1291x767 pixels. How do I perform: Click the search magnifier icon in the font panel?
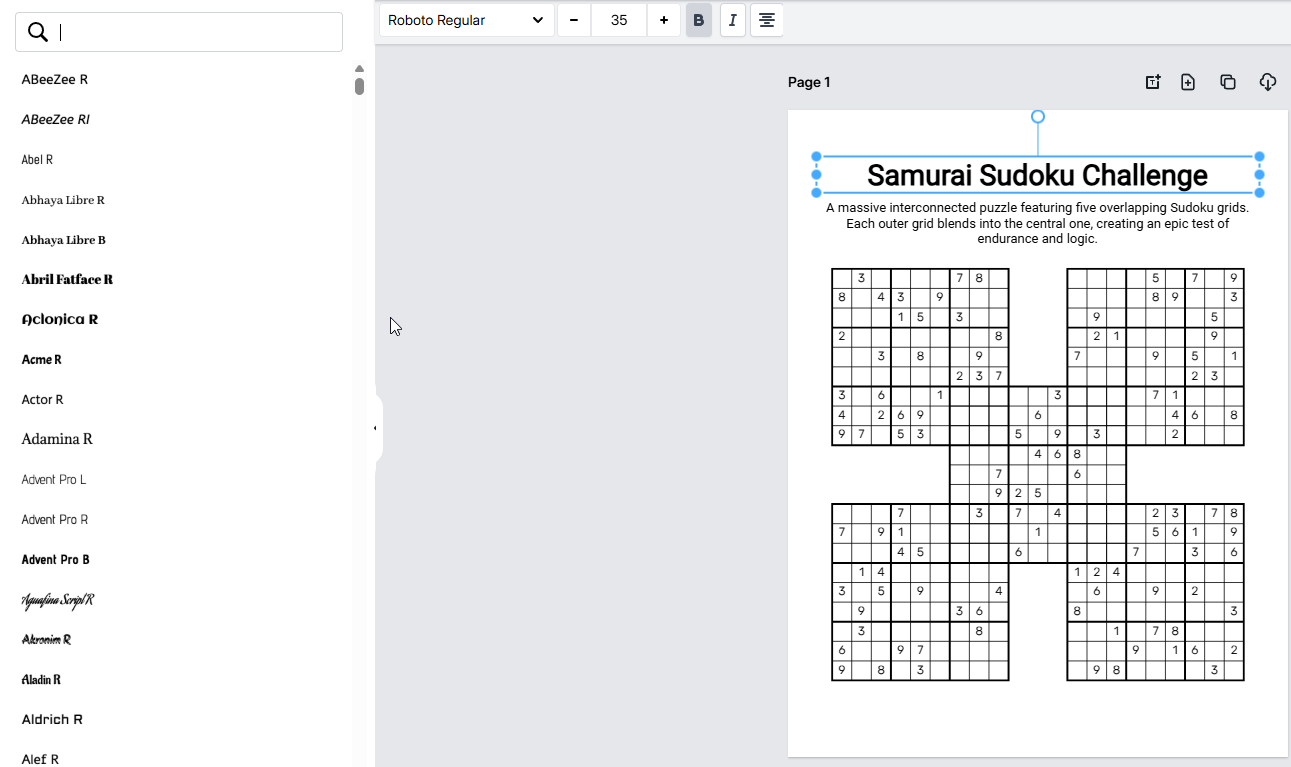tap(38, 32)
